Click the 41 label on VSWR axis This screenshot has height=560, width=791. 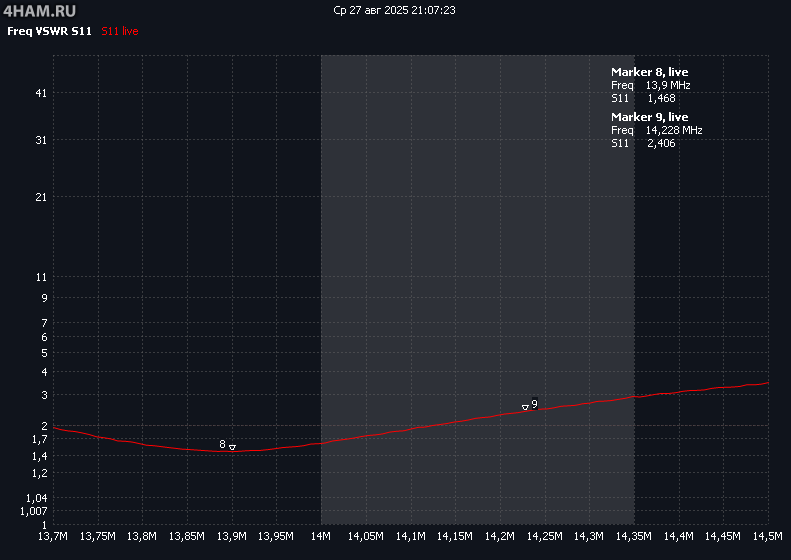point(41,93)
